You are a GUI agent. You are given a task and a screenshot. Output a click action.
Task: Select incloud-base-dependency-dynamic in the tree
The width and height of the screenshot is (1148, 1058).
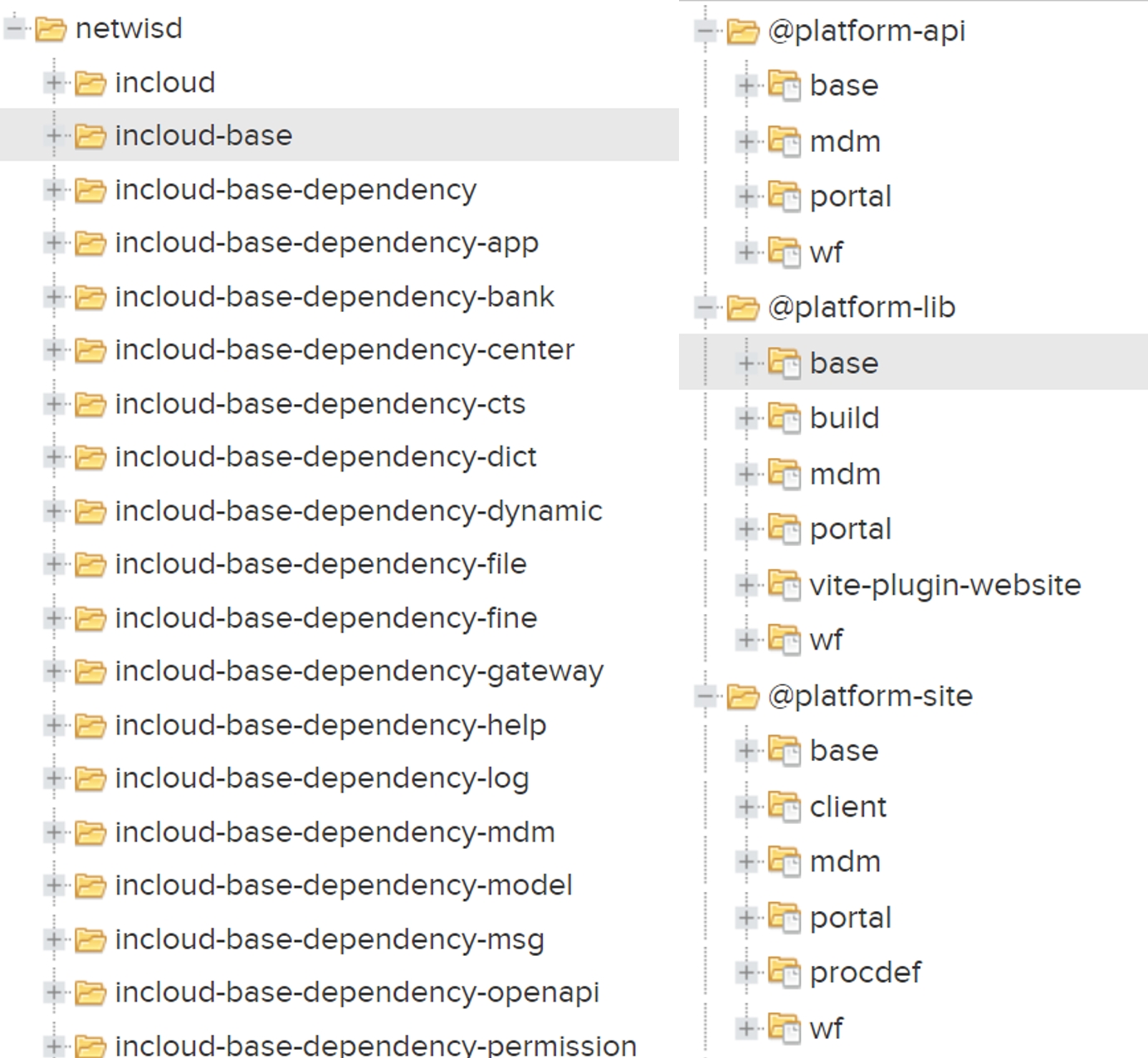click(x=358, y=511)
